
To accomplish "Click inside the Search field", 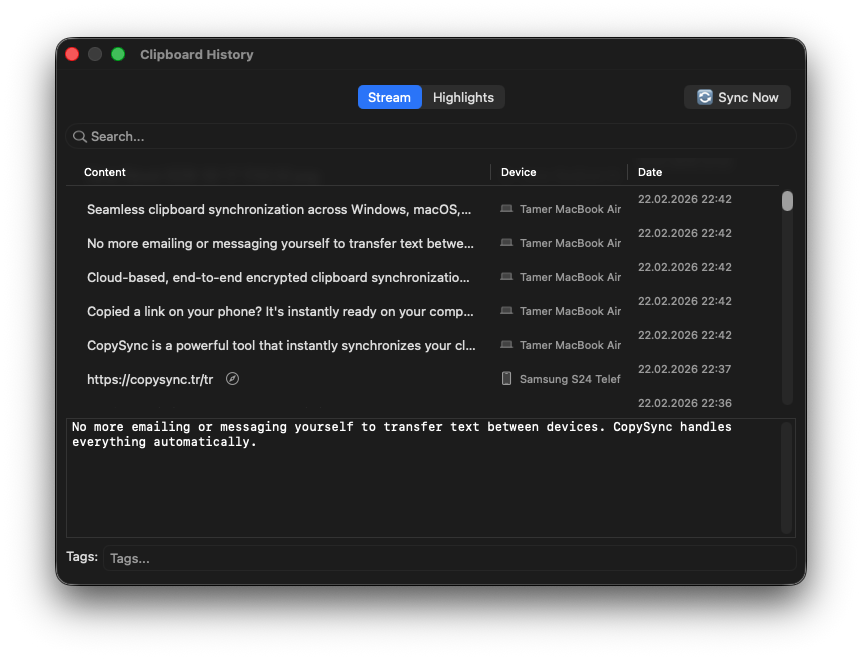I will pyautogui.click(x=300, y=135).
